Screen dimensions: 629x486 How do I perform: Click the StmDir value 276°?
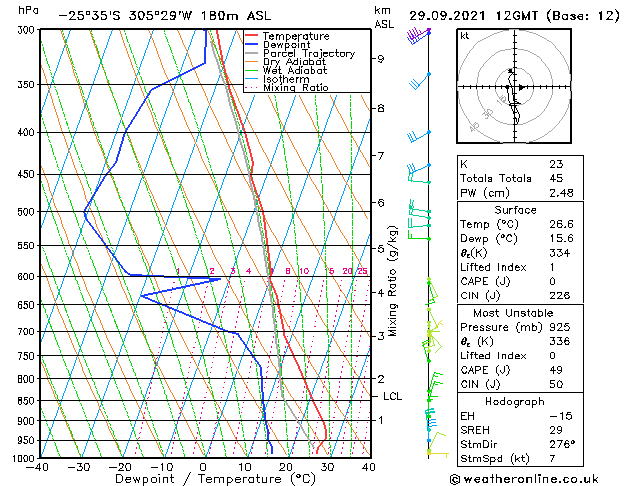coord(562,444)
